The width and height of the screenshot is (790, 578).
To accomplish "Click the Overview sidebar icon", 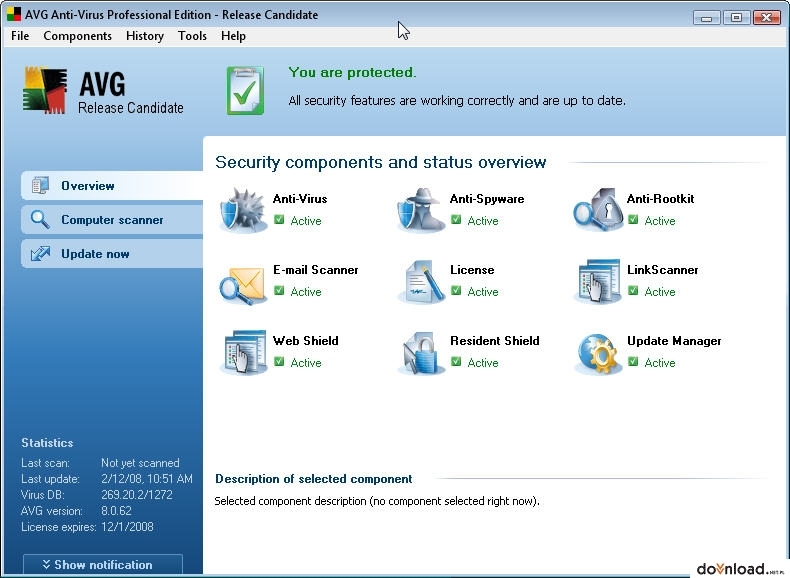I will click(x=40, y=185).
